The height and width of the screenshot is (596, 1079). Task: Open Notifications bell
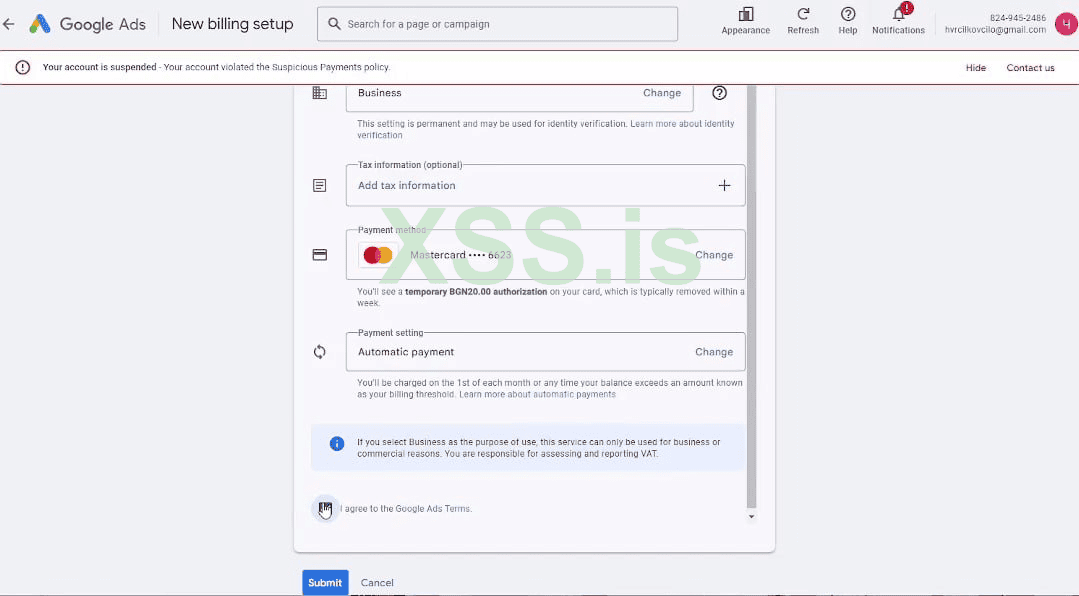(x=898, y=21)
